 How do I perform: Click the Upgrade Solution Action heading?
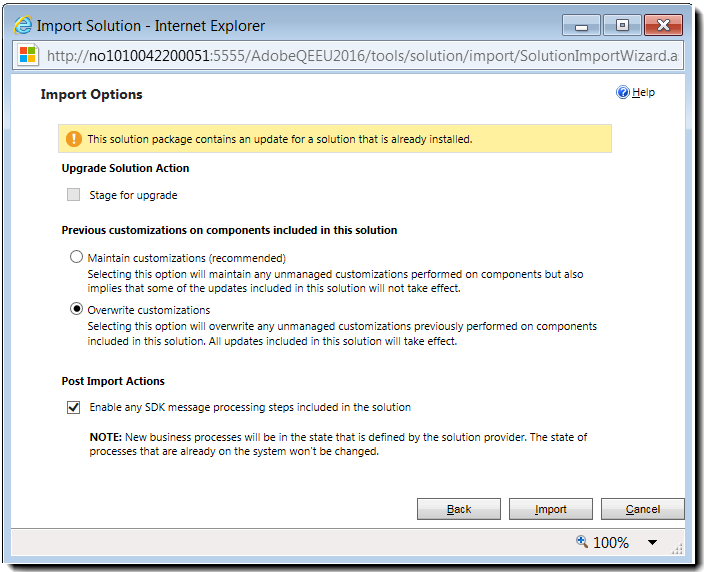[x=125, y=168]
